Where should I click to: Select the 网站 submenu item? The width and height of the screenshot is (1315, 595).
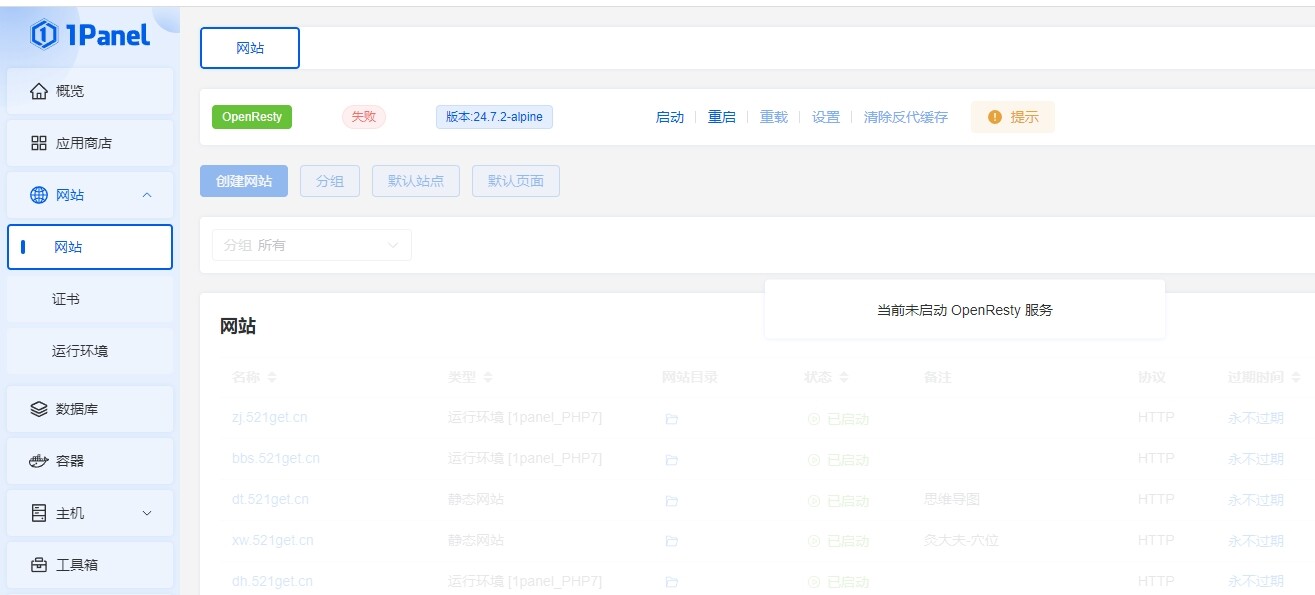click(x=90, y=247)
